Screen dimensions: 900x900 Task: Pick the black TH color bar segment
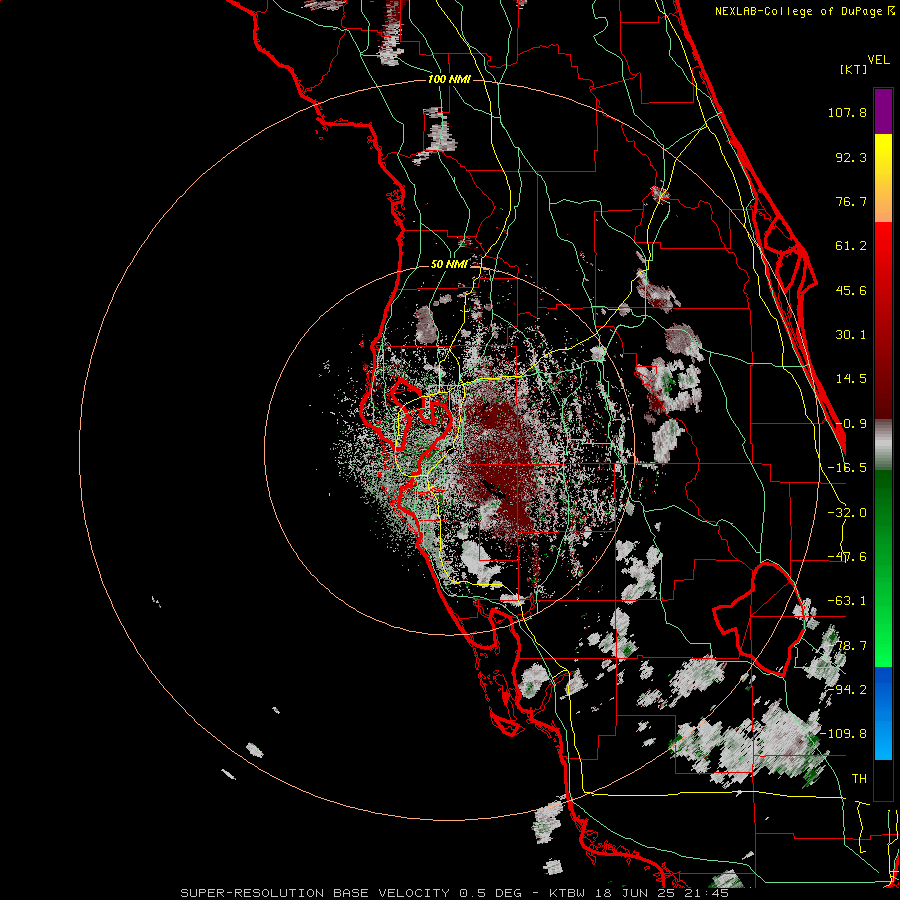(883, 779)
